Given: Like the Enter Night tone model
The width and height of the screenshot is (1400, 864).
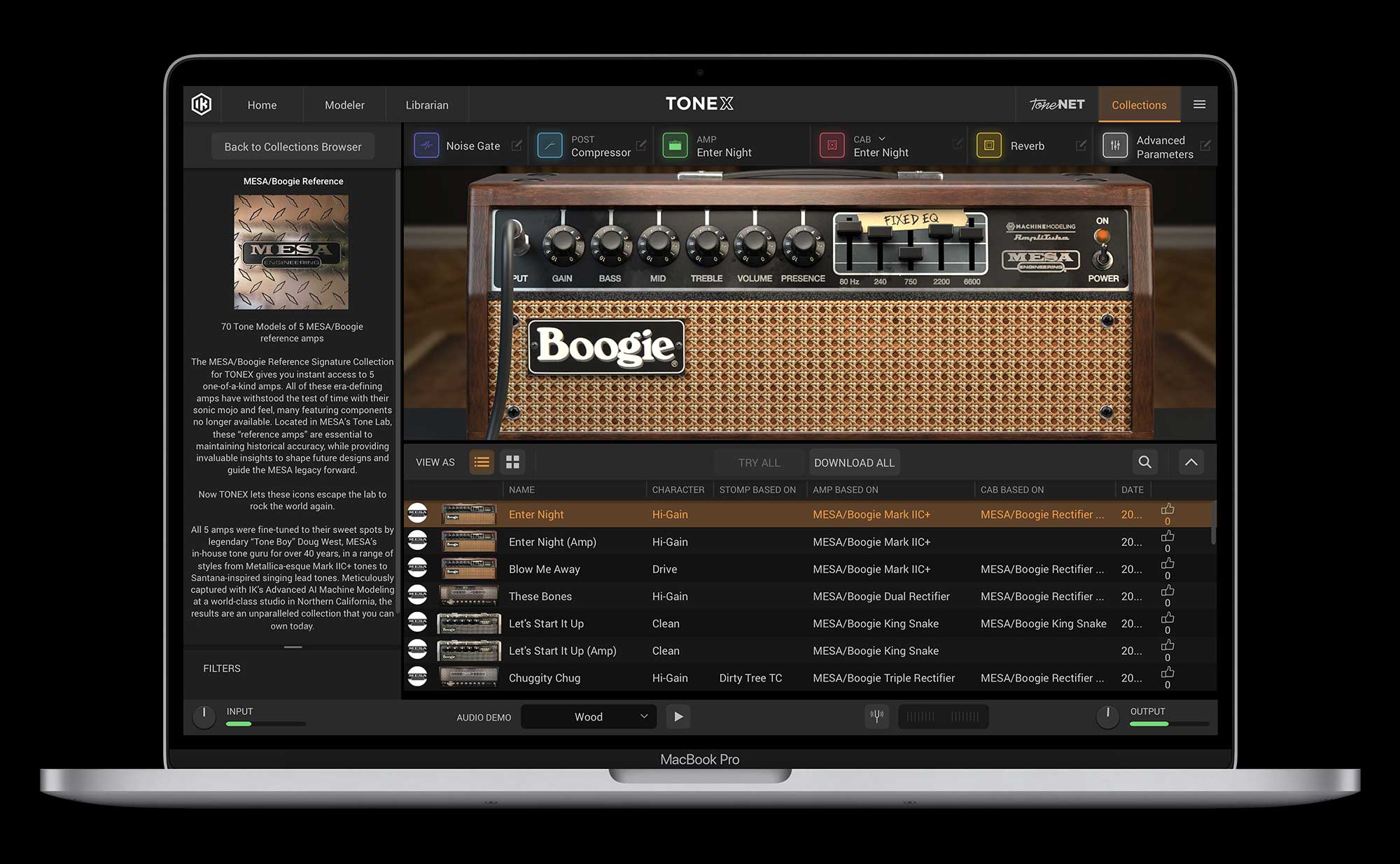Looking at the screenshot, I should [x=1167, y=509].
